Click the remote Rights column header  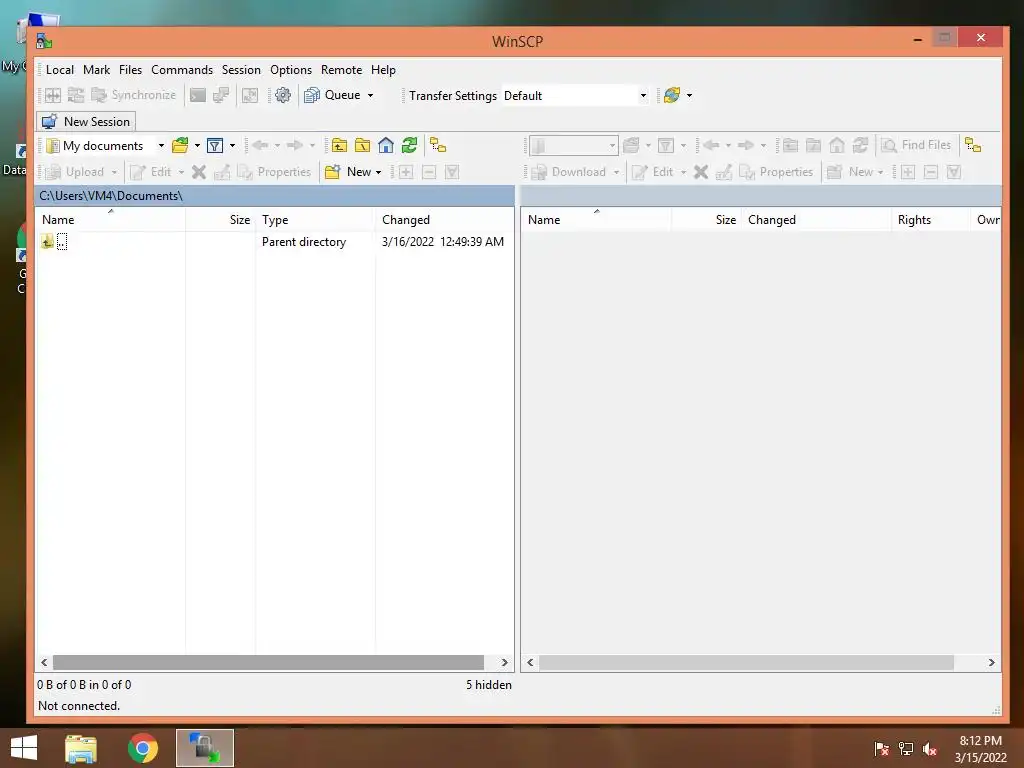point(930,220)
